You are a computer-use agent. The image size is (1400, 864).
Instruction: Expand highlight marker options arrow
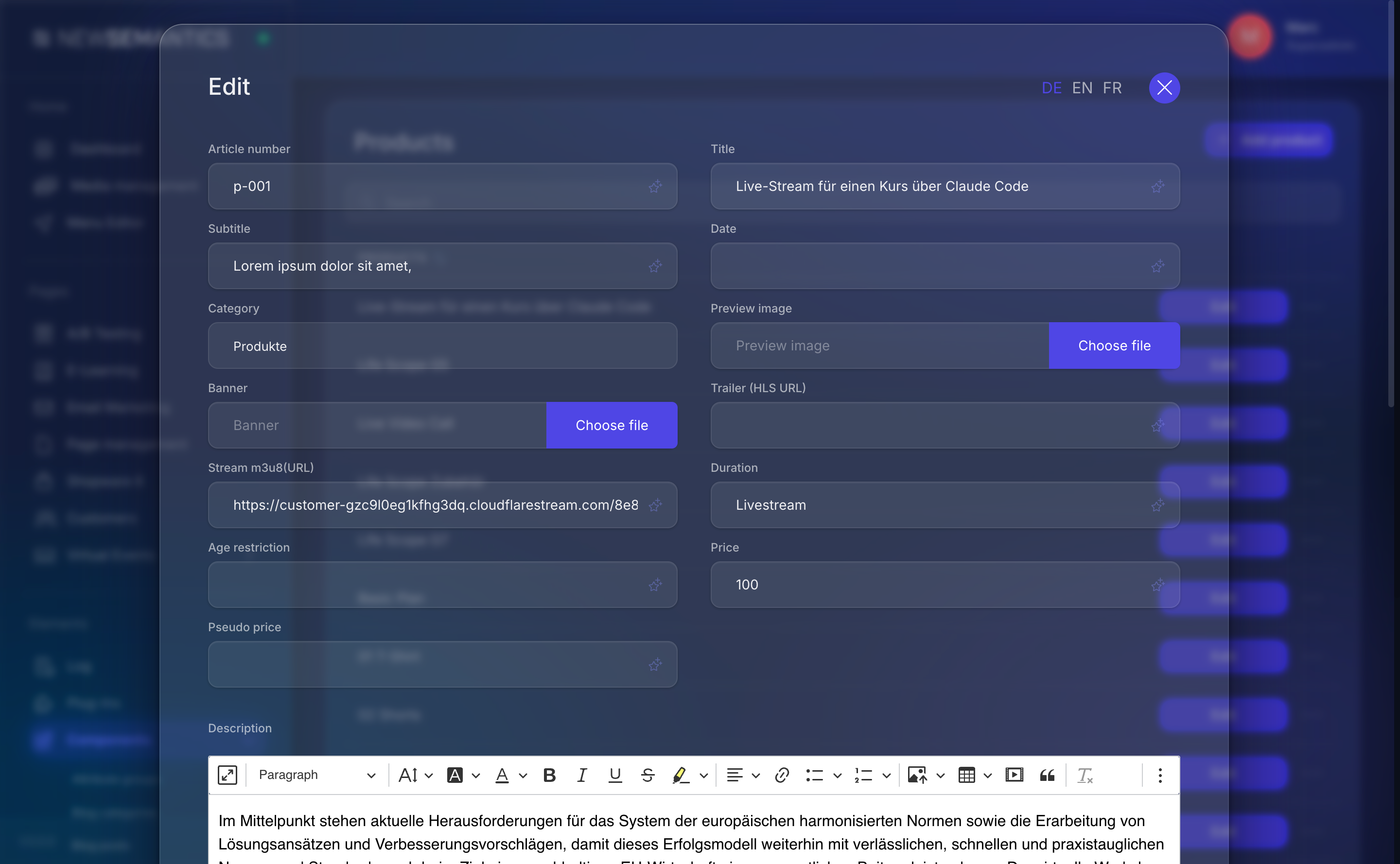704,776
